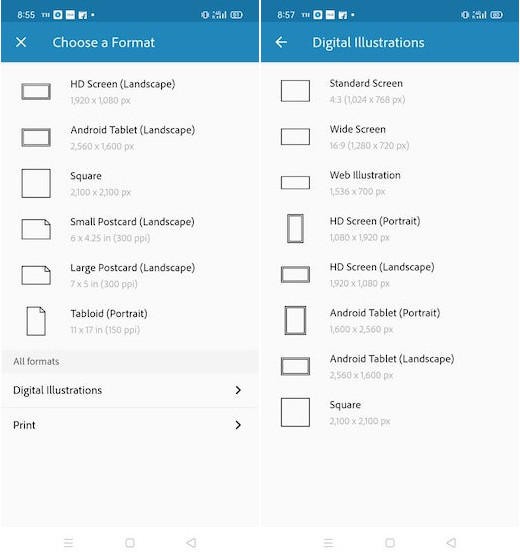The image size is (520, 560).
Task: Tap HD Screen (Landscape) icon in Digital Illustrations
Action: click(295, 274)
